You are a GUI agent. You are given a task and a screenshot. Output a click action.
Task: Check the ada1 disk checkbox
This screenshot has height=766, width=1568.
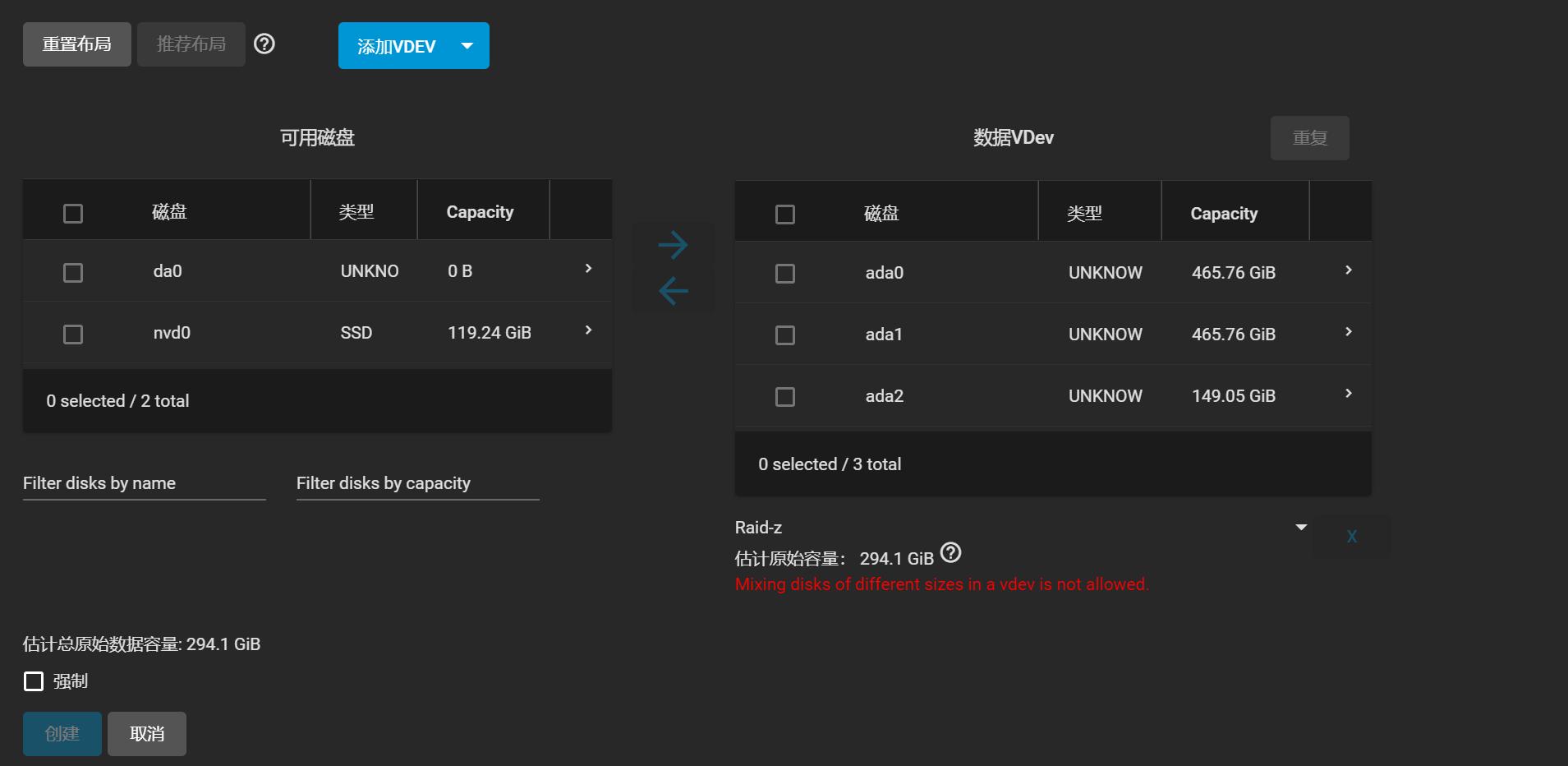pos(785,335)
